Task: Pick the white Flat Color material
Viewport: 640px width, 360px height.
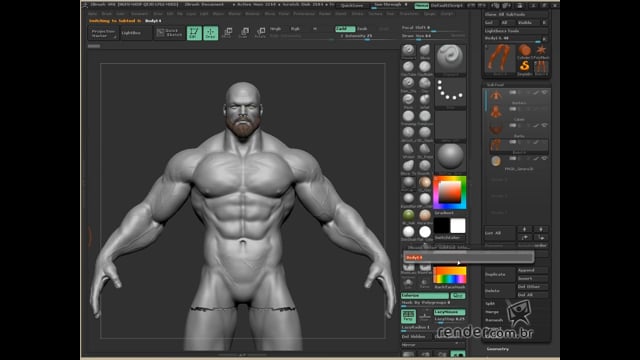Action: tap(425, 232)
